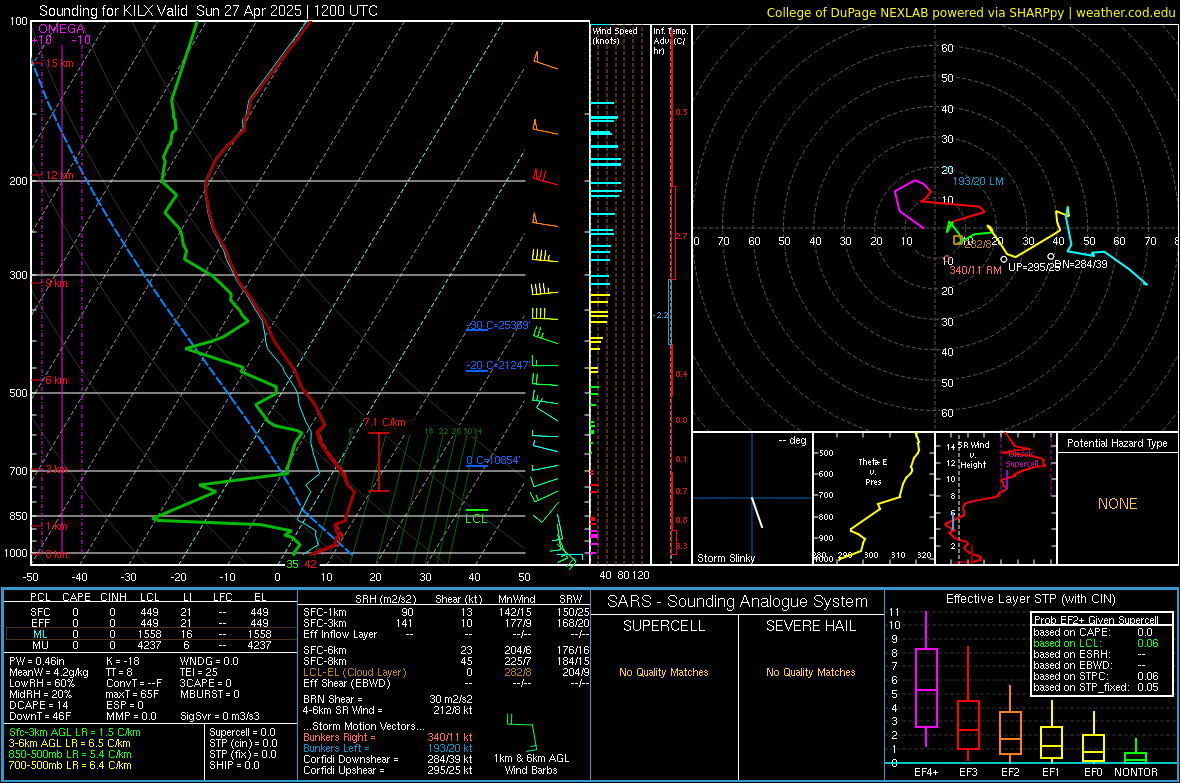1180x783 pixels.
Task: Click the 'K = -18' index value
Action: coord(123,661)
